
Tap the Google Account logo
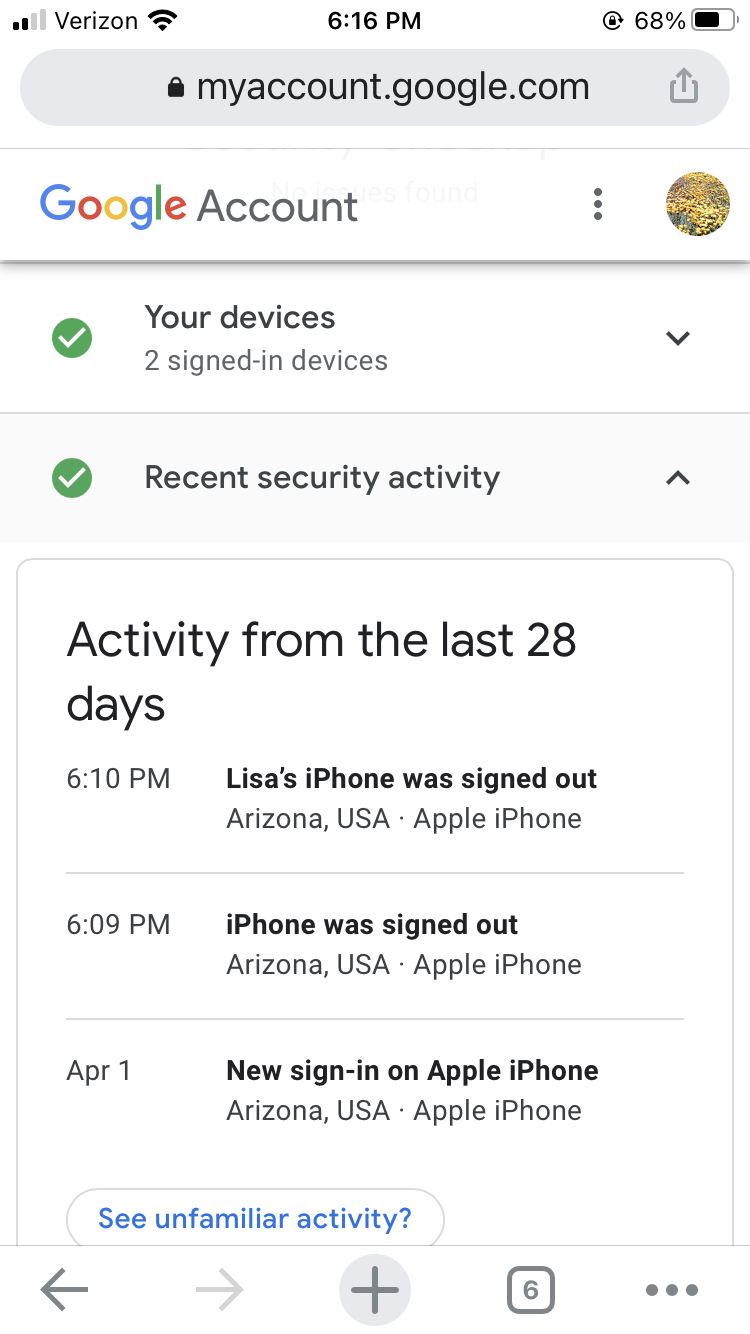(x=199, y=205)
